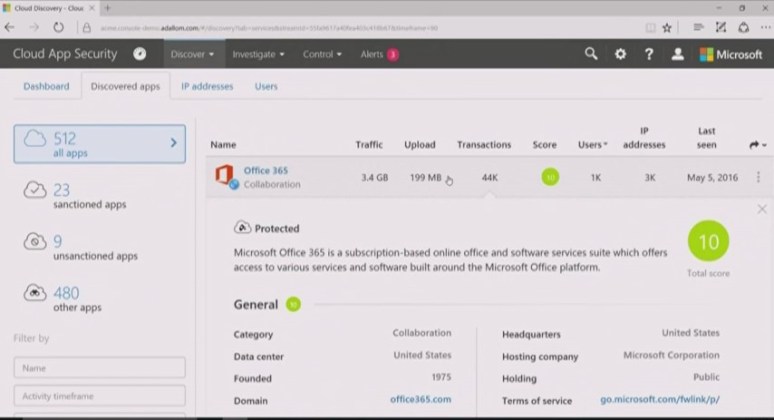This screenshot has height=420, width=774.
Task: Click the Microsoft logo in header
Action: [x=731, y=55]
